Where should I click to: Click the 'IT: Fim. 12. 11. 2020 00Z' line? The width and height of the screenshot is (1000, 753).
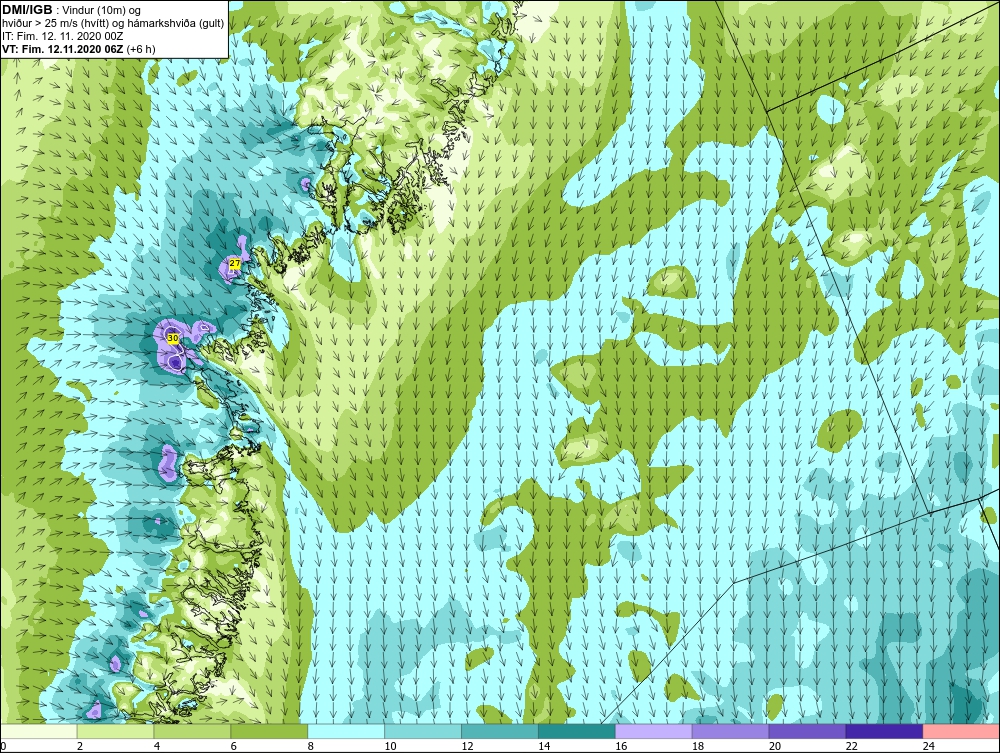click(62, 36)
